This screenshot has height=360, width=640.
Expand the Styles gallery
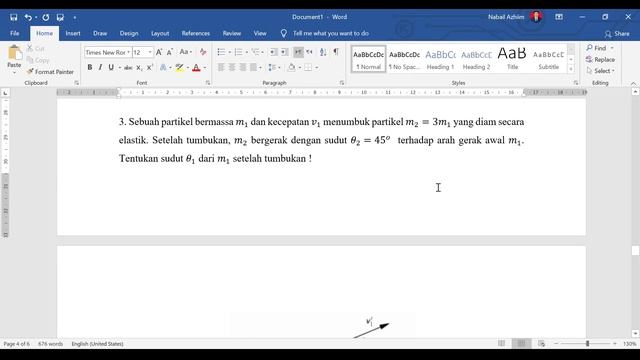[x=571, y=69]
